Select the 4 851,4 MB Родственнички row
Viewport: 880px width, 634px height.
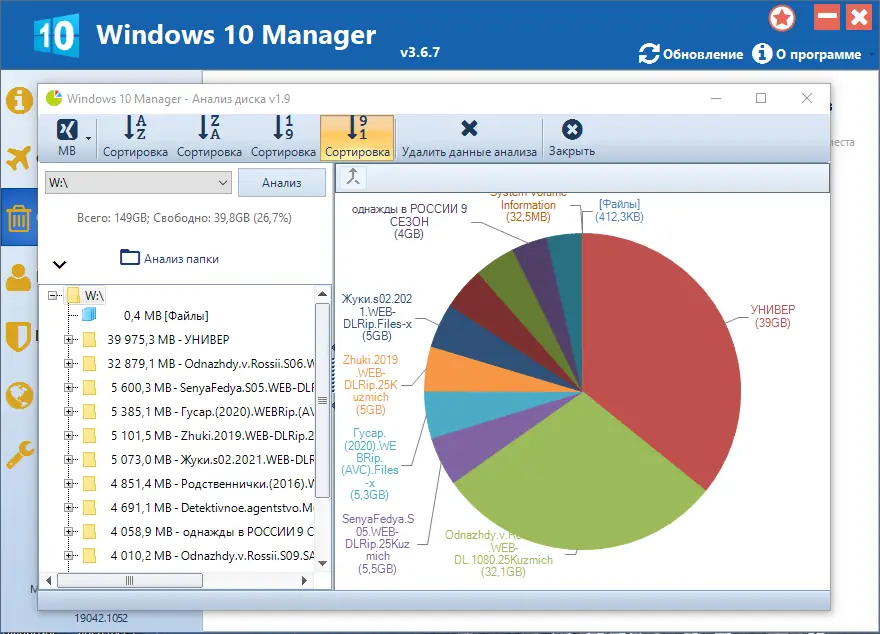(212, 484)
